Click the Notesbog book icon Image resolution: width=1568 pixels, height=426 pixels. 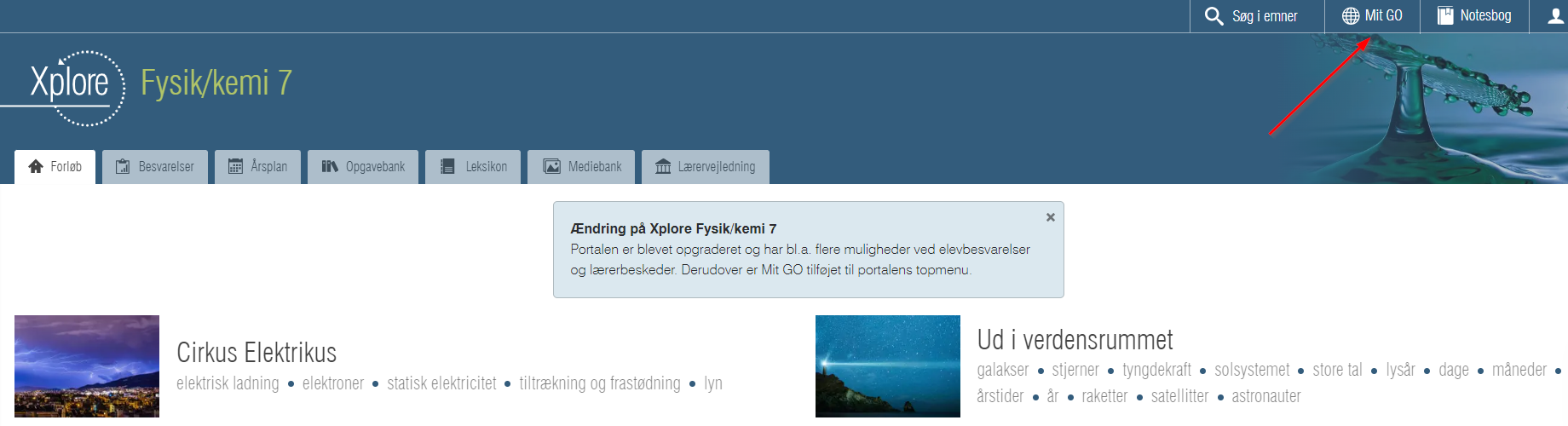pyautogui.click(x=1445, y=16)
